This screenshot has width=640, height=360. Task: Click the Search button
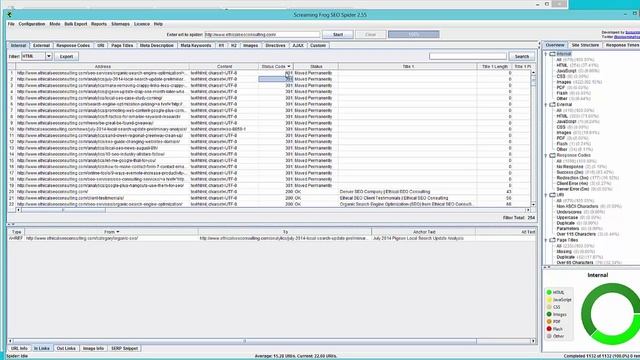tap(522, 56)
